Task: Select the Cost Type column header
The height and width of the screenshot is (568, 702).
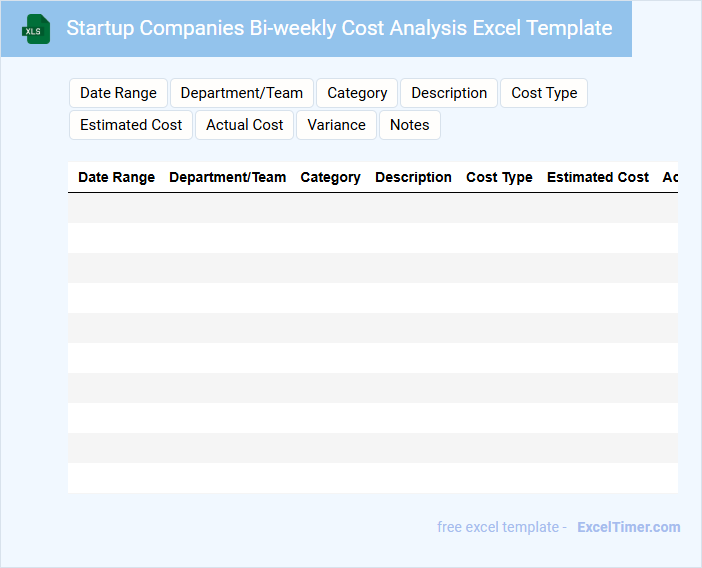Action: click(499, 177)
